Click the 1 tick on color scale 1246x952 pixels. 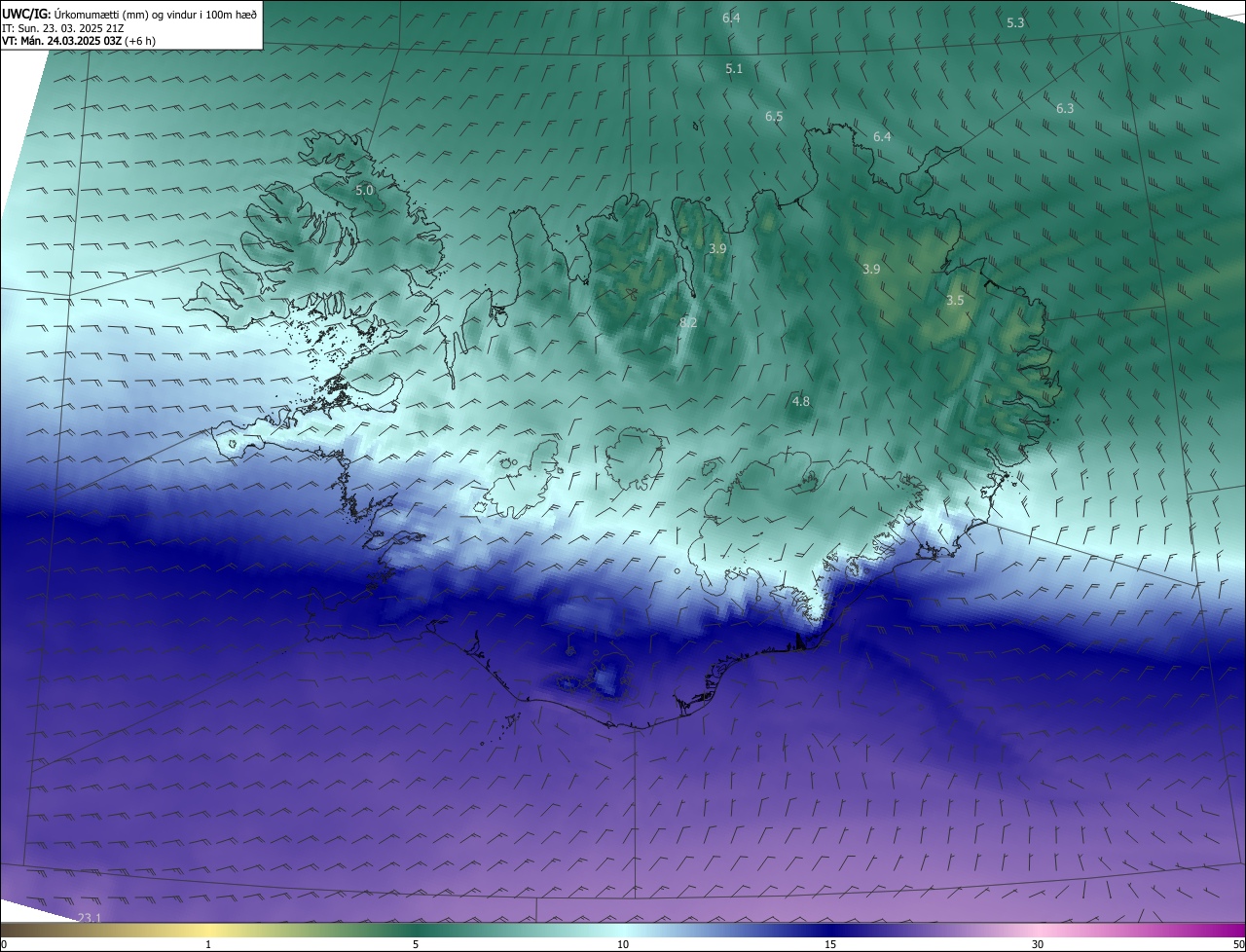208,944
